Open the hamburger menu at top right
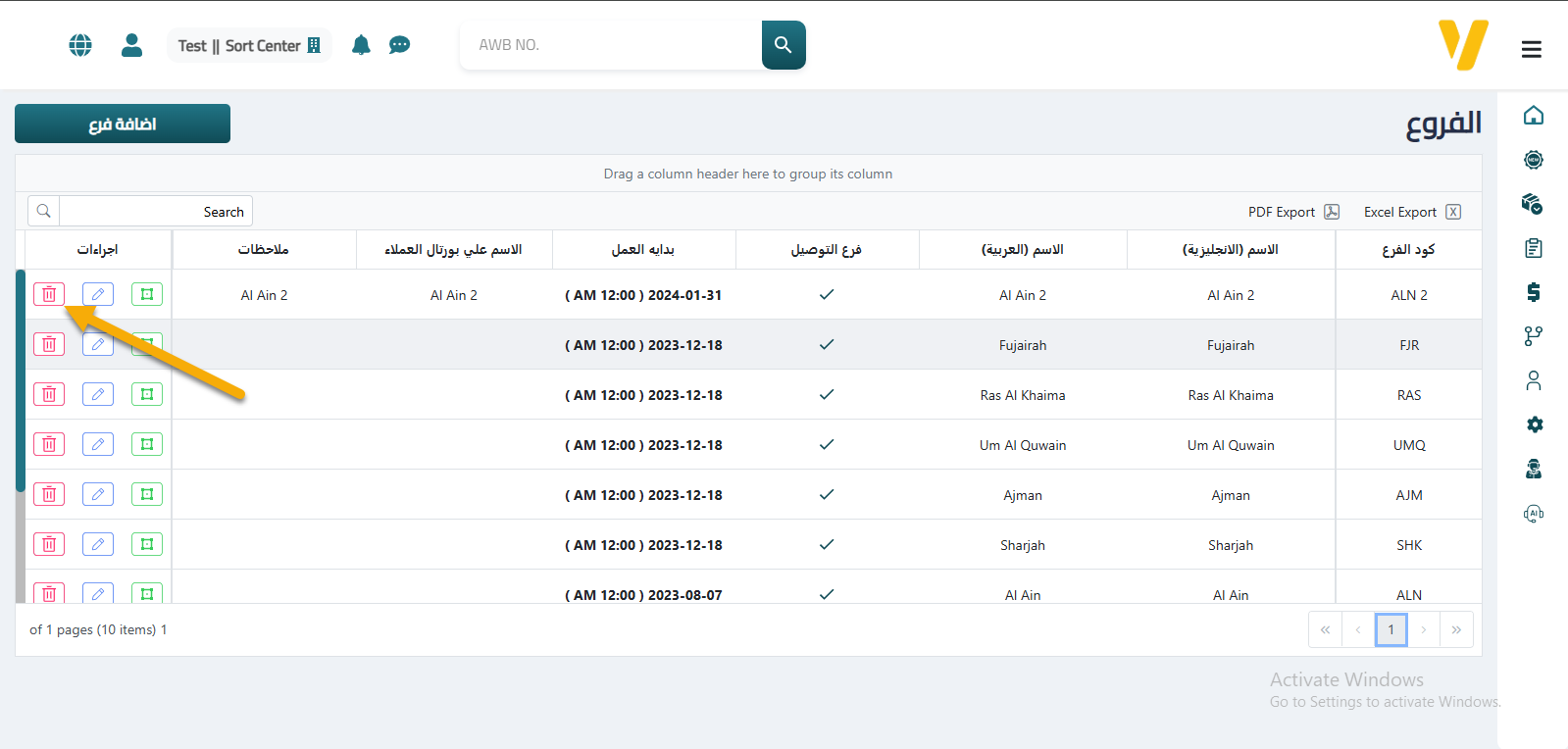Viewport: 1568px width, 749px height. click(1531, 49)
